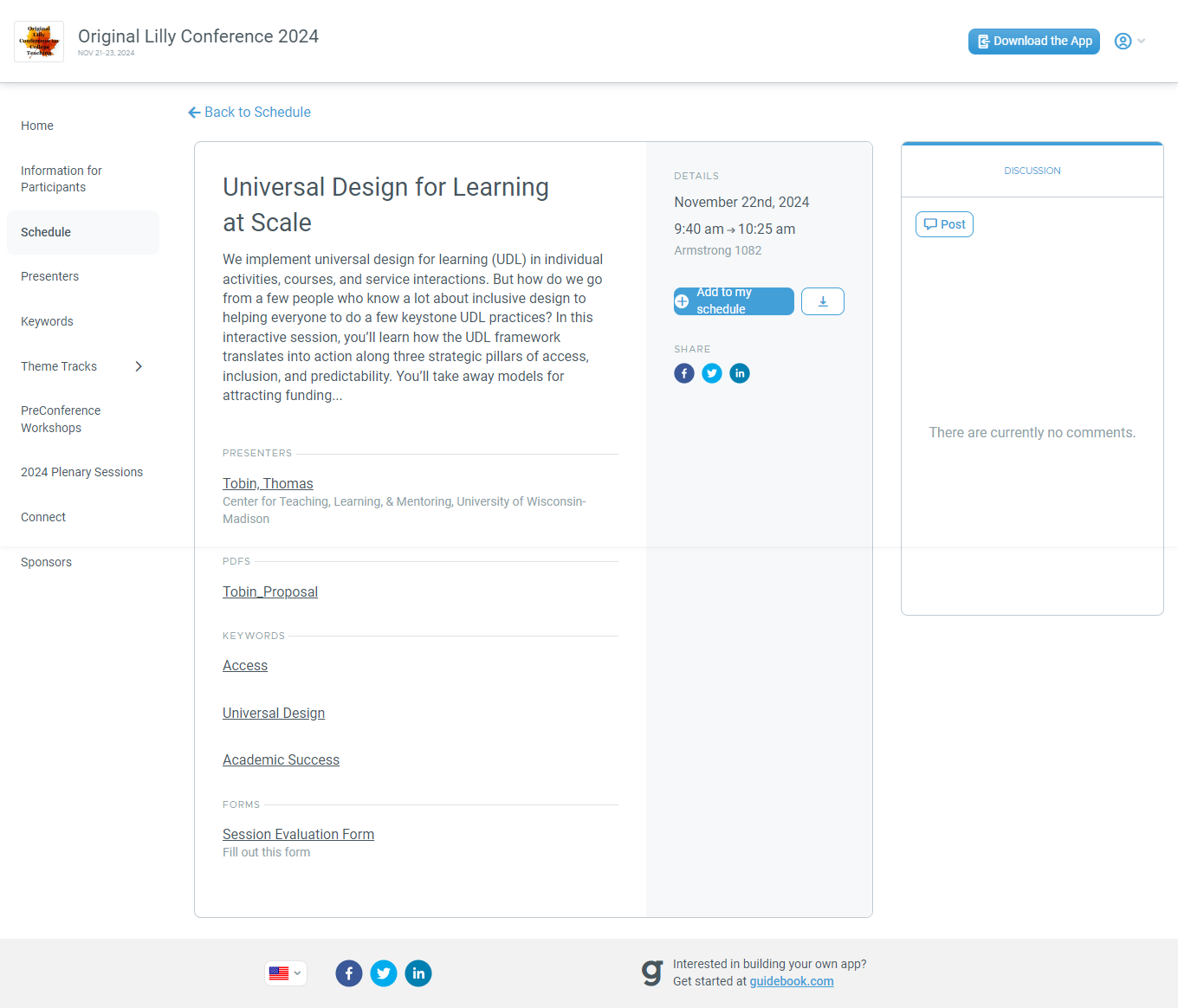Click the conference logo thumbnail

coord(39,42)
